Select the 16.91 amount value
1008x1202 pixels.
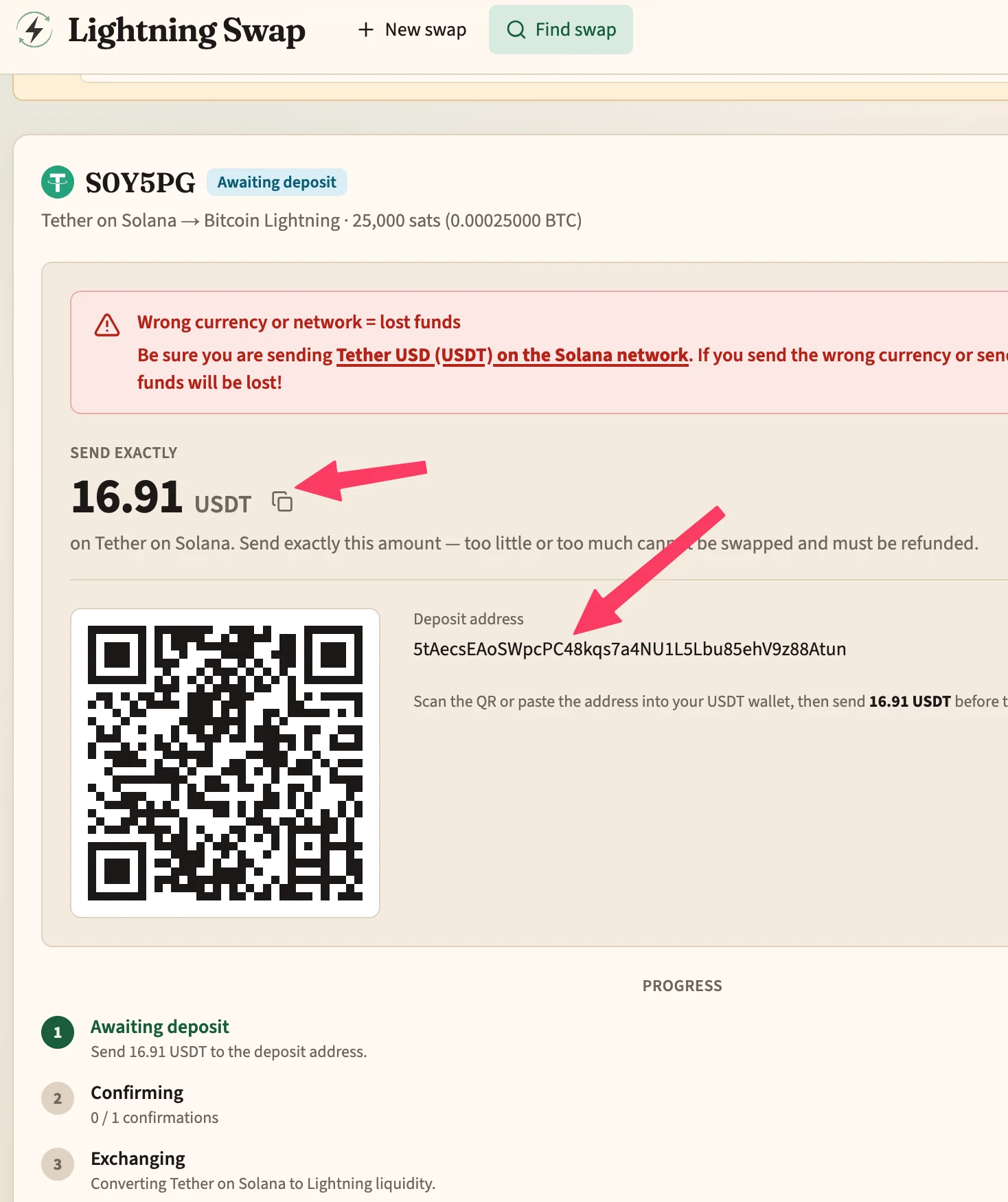(127, 497)
